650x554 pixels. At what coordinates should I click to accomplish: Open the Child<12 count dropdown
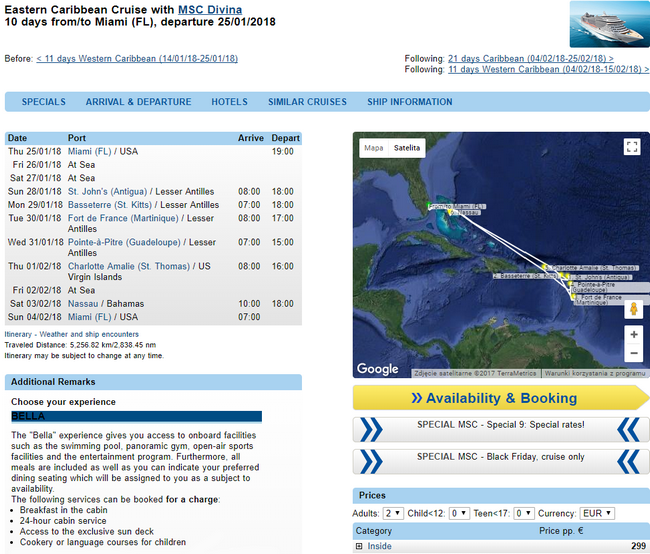point(459,513)
